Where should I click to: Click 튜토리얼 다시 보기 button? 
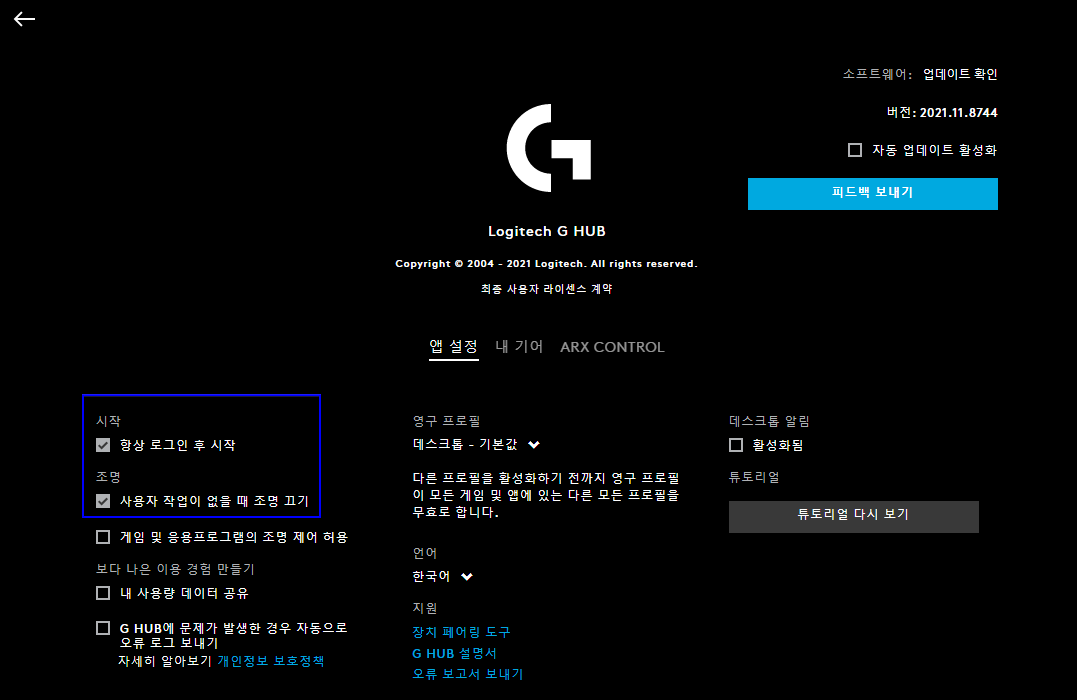point(853,517)
